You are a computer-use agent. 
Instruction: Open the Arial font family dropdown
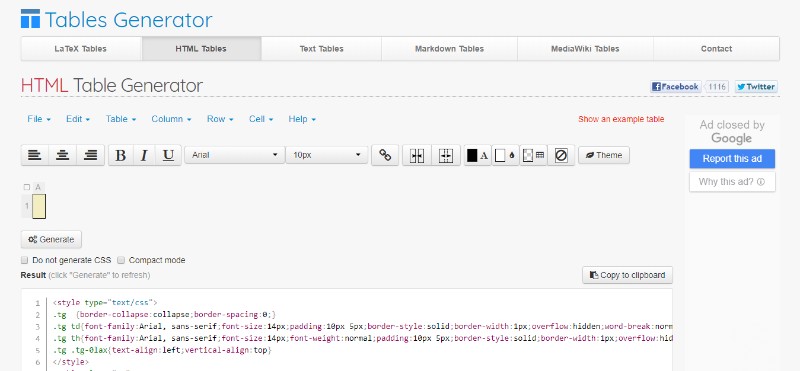(x=234, y=155)
